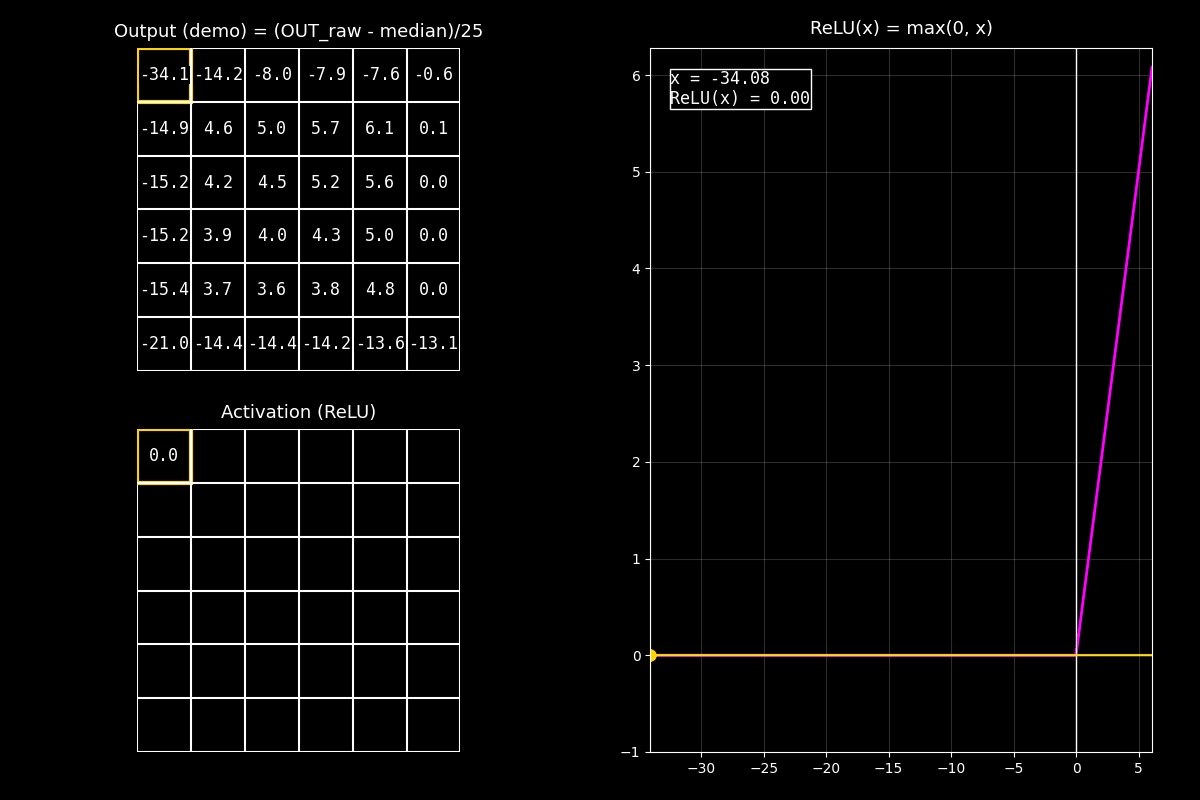The height and width of the screenshot is (800, 1200).
Task: Select the output cell showing 4.6
Action: pyautogui.click(x=218, y=129)
